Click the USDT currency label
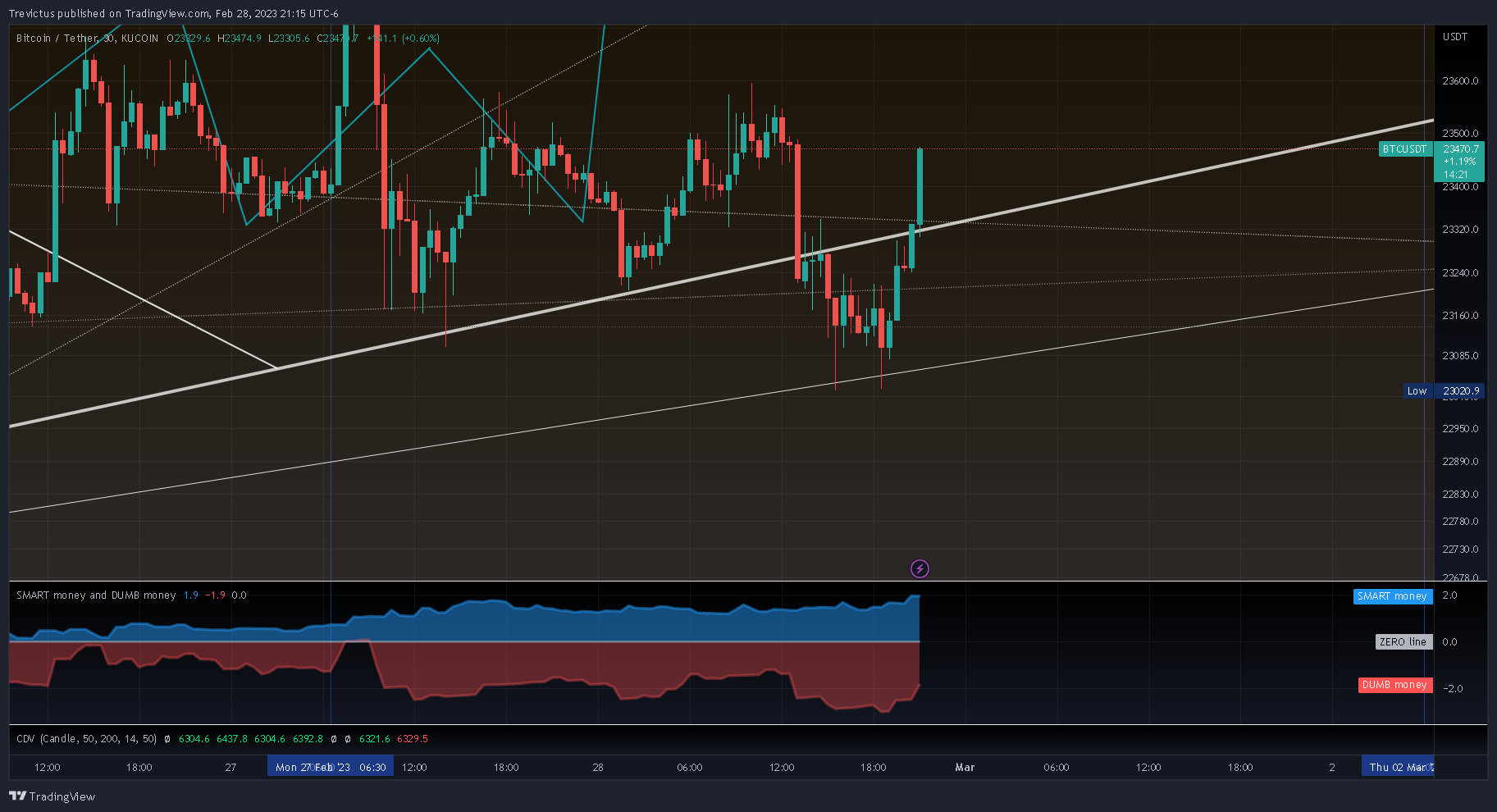This screenshot has width=1497, height=812. [1455, 37]
